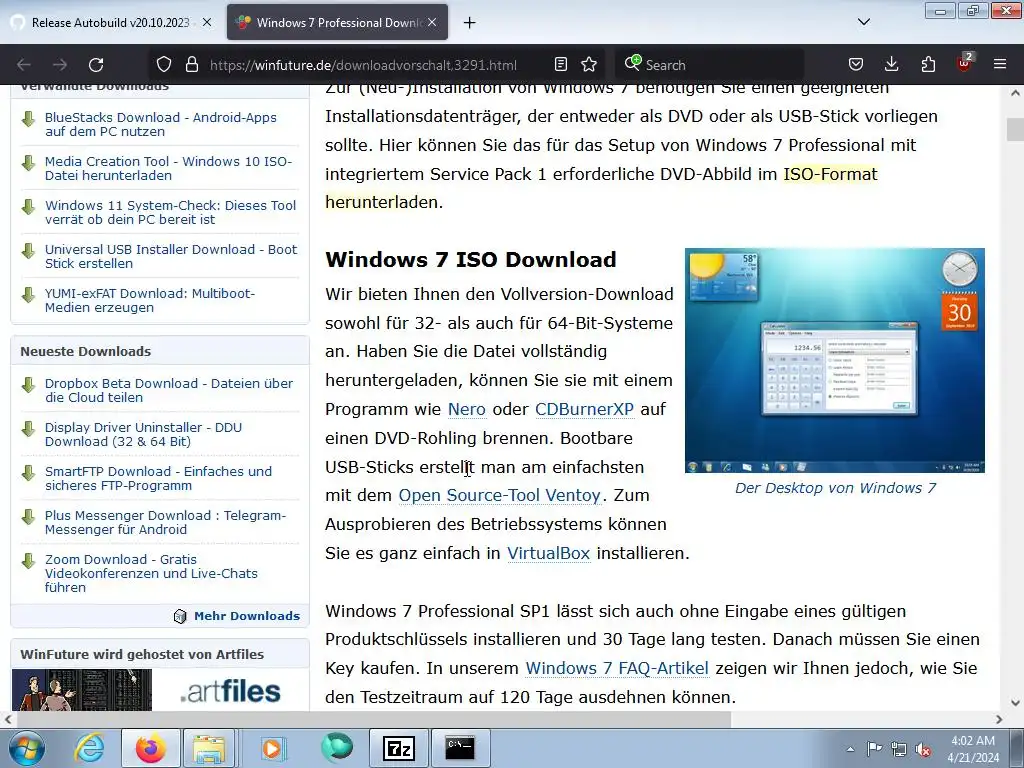Open the tracking protection shield icon
1024x768 pixels.
[x=164, y=65]
